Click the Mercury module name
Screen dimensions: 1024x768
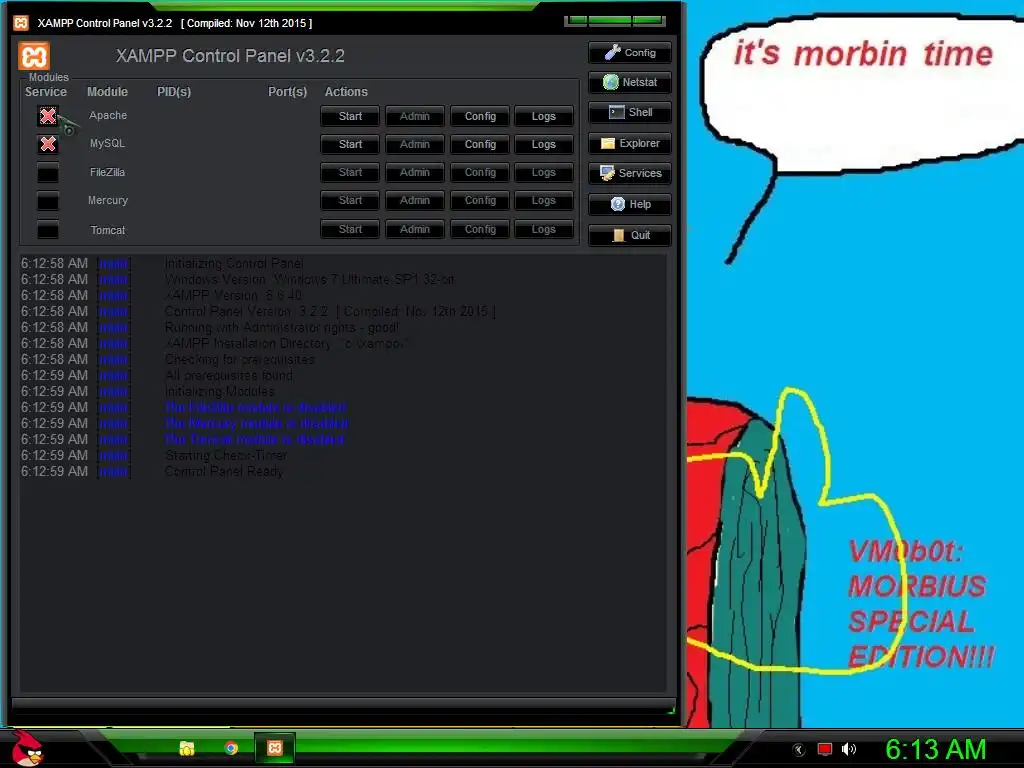pyautogui.click(x=108, y=200)
